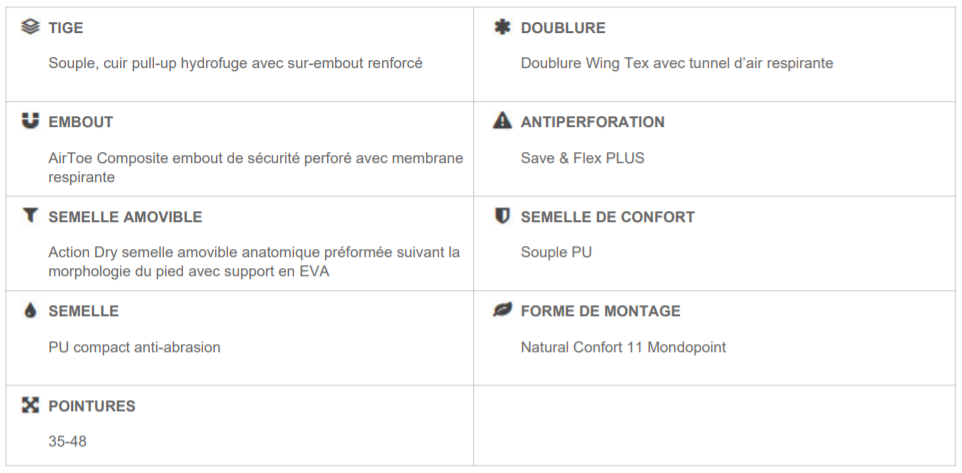Select the DOUBLURE heading text
962x473 pixels.
(563, 28)
